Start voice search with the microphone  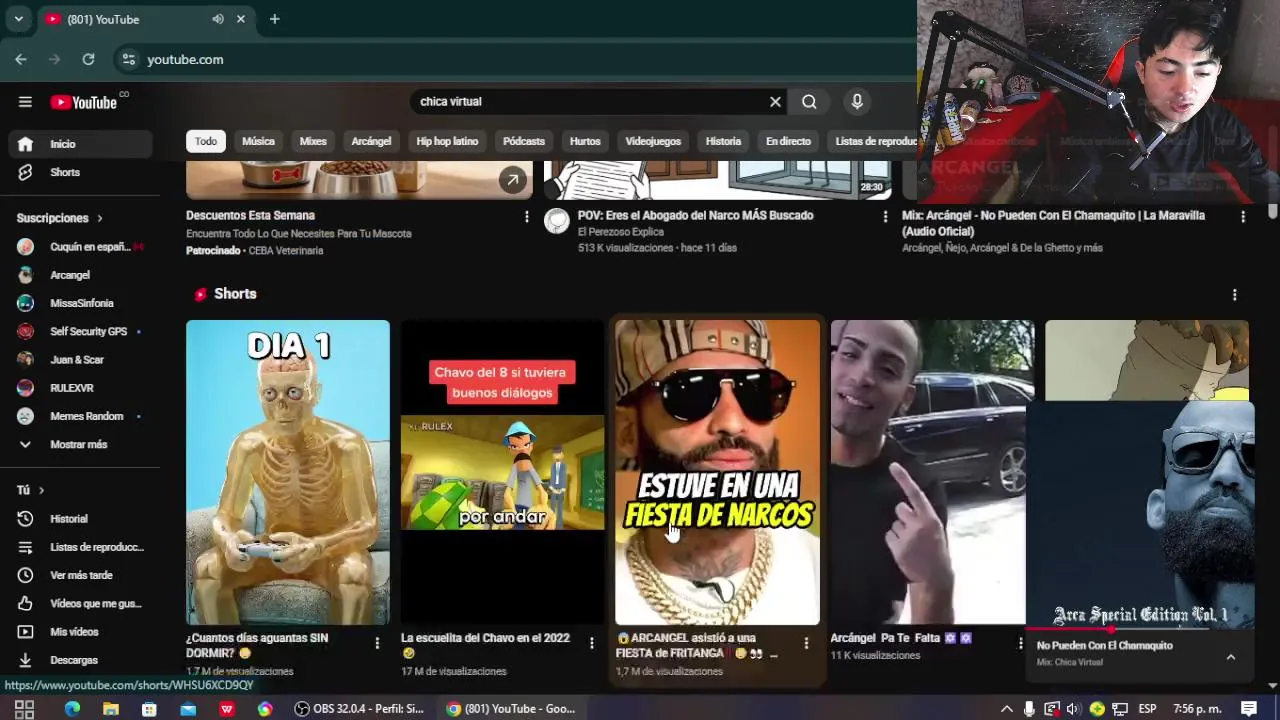(x=857, y=101)
